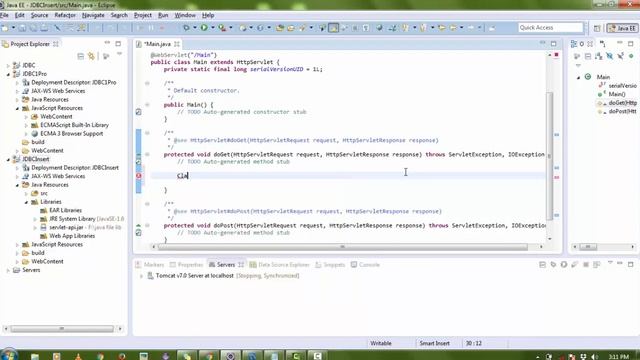Switch to the Data Source Explorer tab

280,265
